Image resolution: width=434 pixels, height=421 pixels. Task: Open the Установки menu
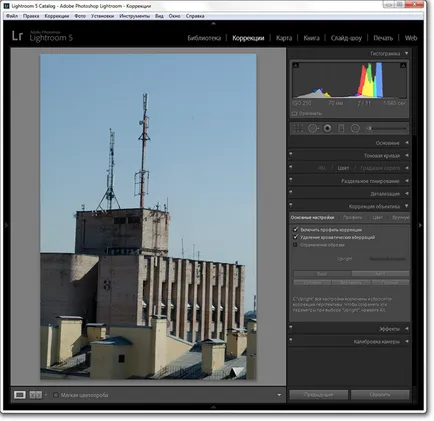pos(102,16)
